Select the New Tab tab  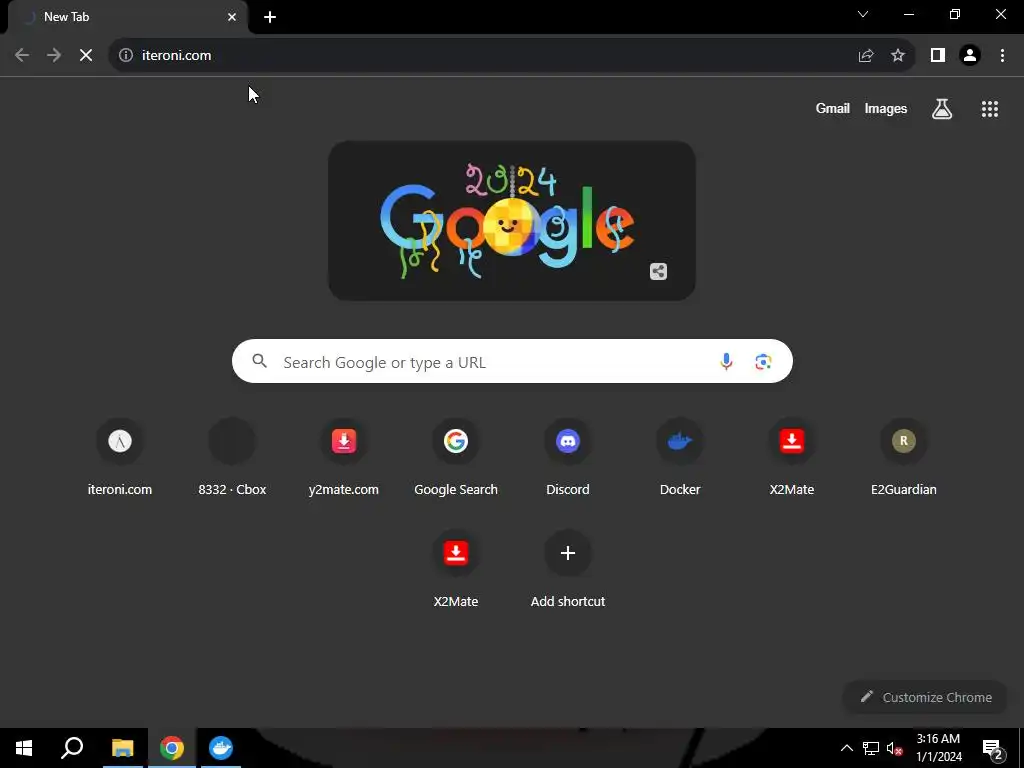pyautogui.click(x=127, y=17)
